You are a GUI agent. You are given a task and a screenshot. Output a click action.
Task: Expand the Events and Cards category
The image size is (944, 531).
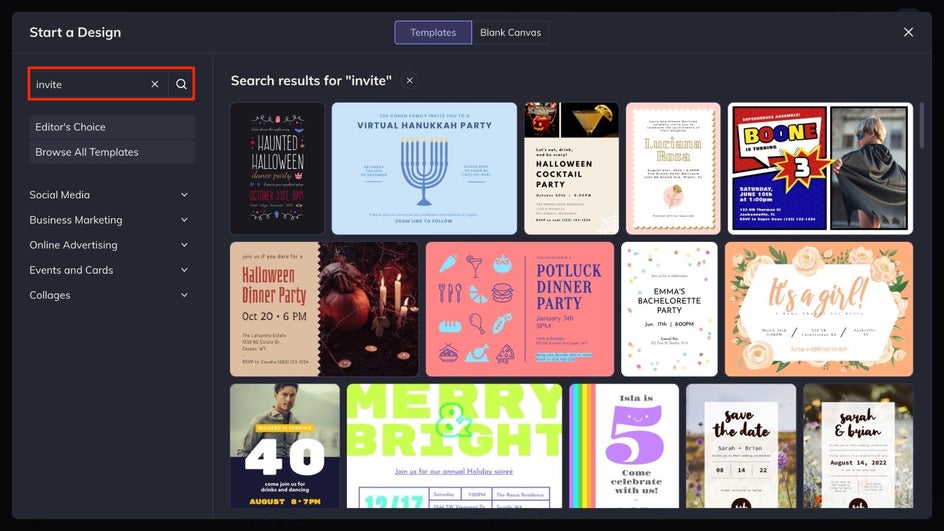108,270
